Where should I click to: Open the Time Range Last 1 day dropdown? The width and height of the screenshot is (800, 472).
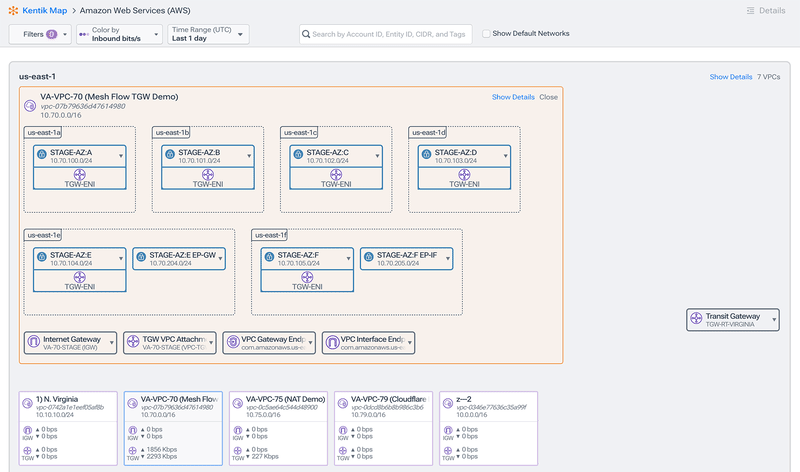208,34
